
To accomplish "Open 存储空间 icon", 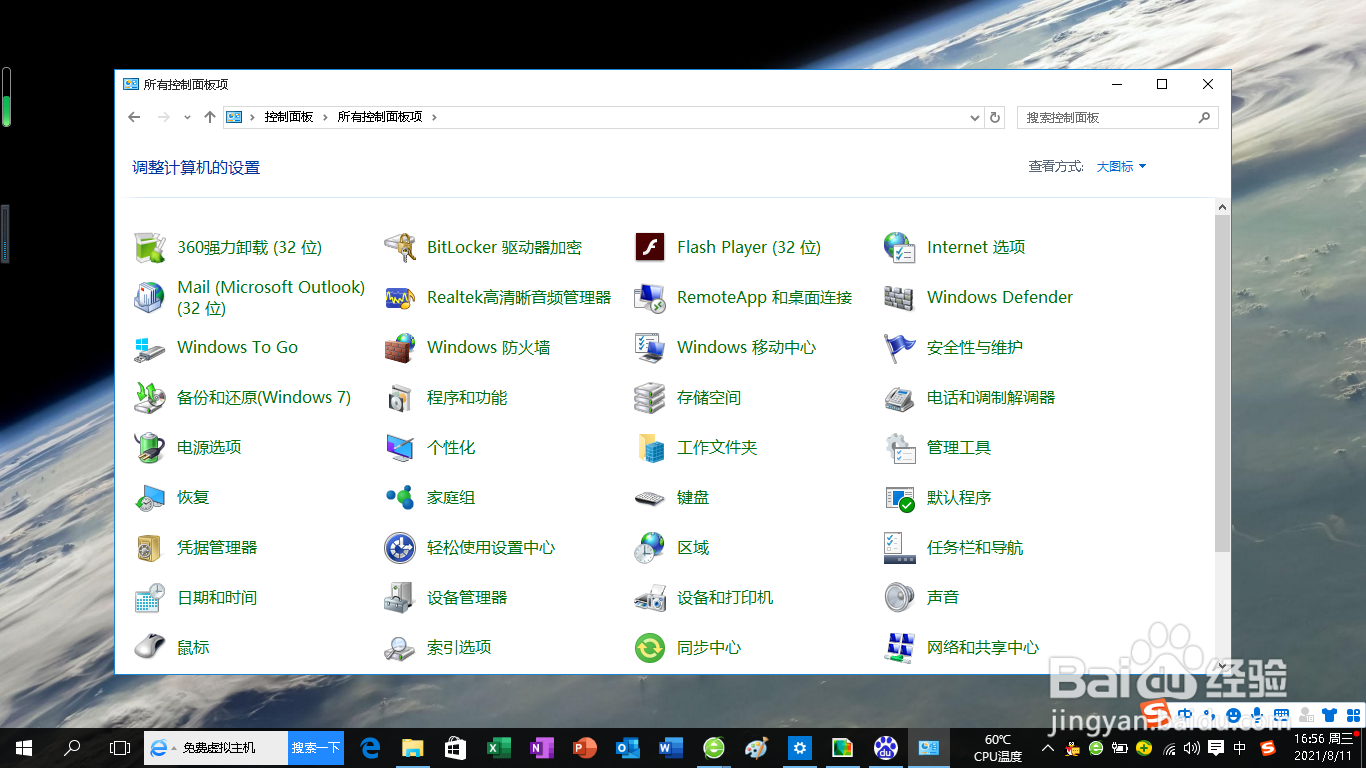I will (x=650, y=397).
